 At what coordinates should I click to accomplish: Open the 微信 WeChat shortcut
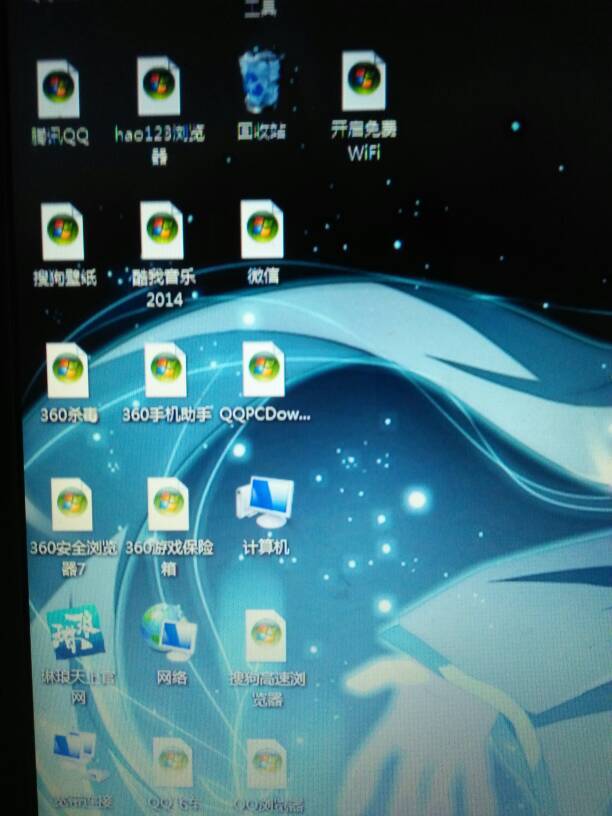[x=262, y=230]
